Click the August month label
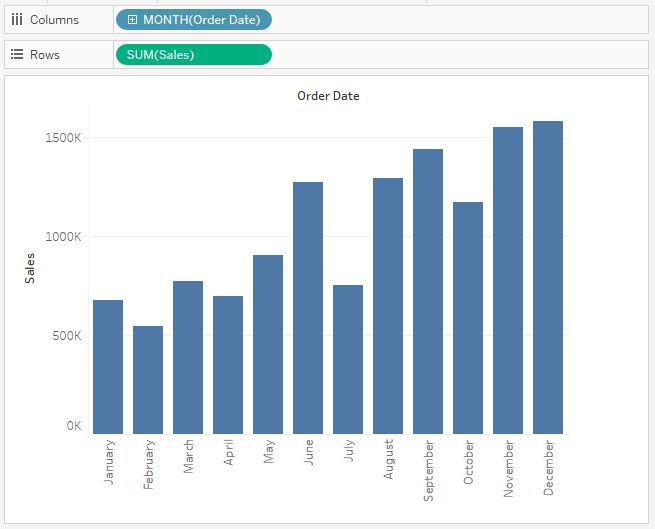Image resolution: width=655 pixels, height=529 pixels. [388, 460]
